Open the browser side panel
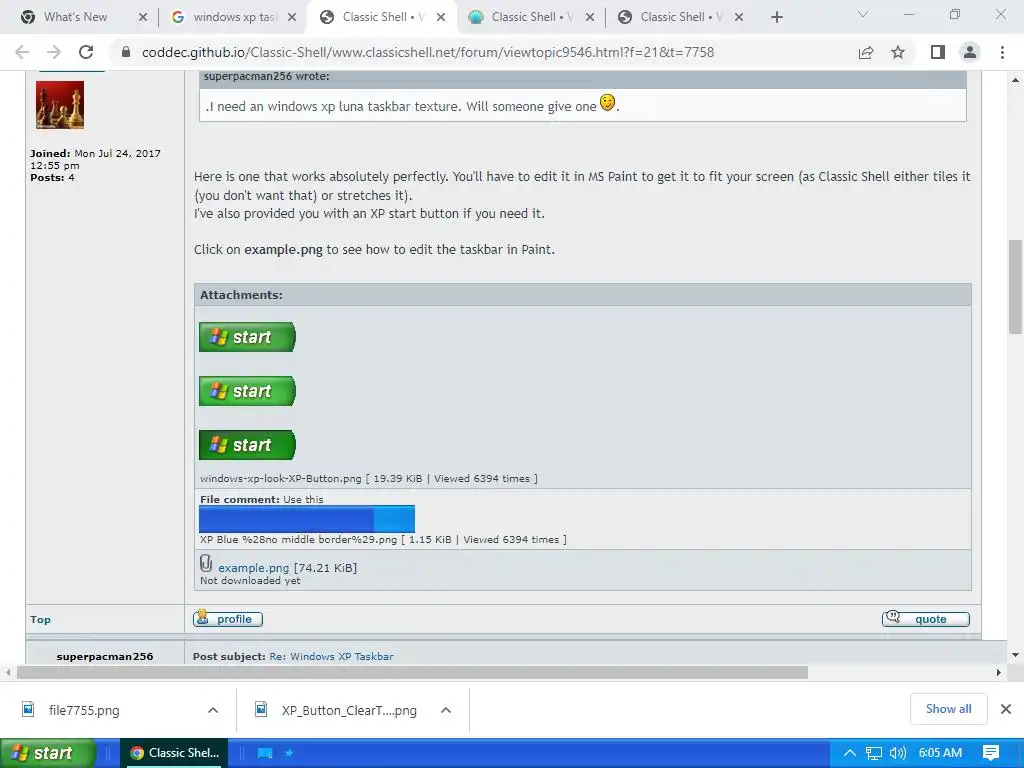The image size is (1024, 768). pos(938,52)
